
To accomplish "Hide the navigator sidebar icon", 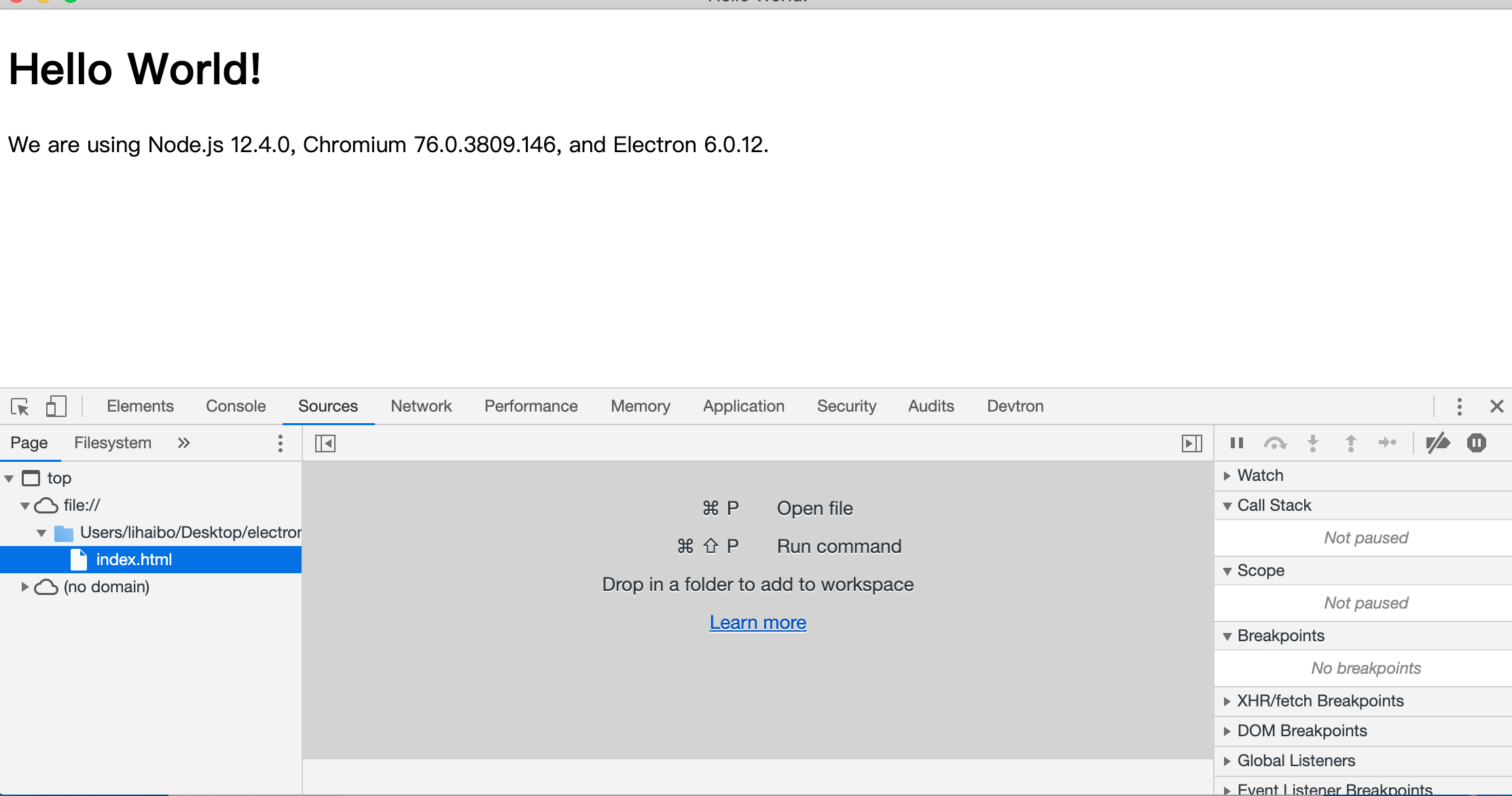I will [x=325, y=444].
